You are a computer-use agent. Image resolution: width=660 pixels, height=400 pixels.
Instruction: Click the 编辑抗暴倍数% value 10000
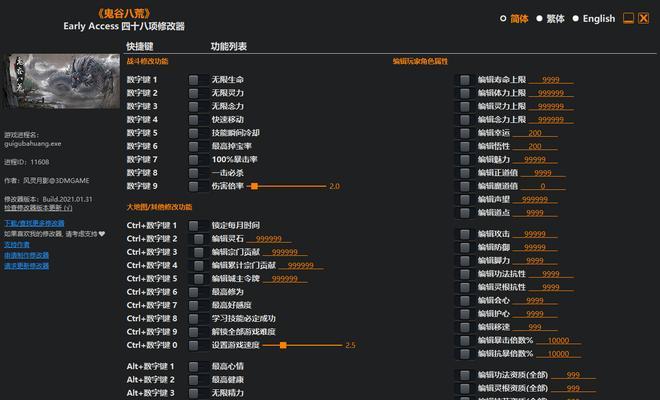click(x=559, y=354)
